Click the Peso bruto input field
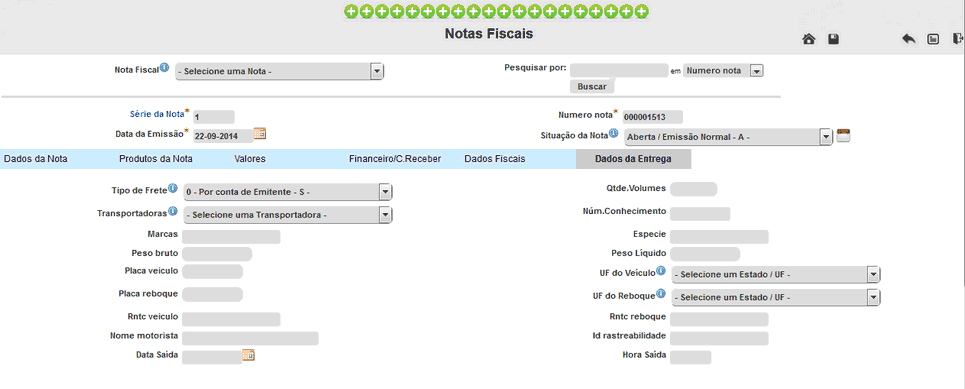 click(x=217, y=254)
